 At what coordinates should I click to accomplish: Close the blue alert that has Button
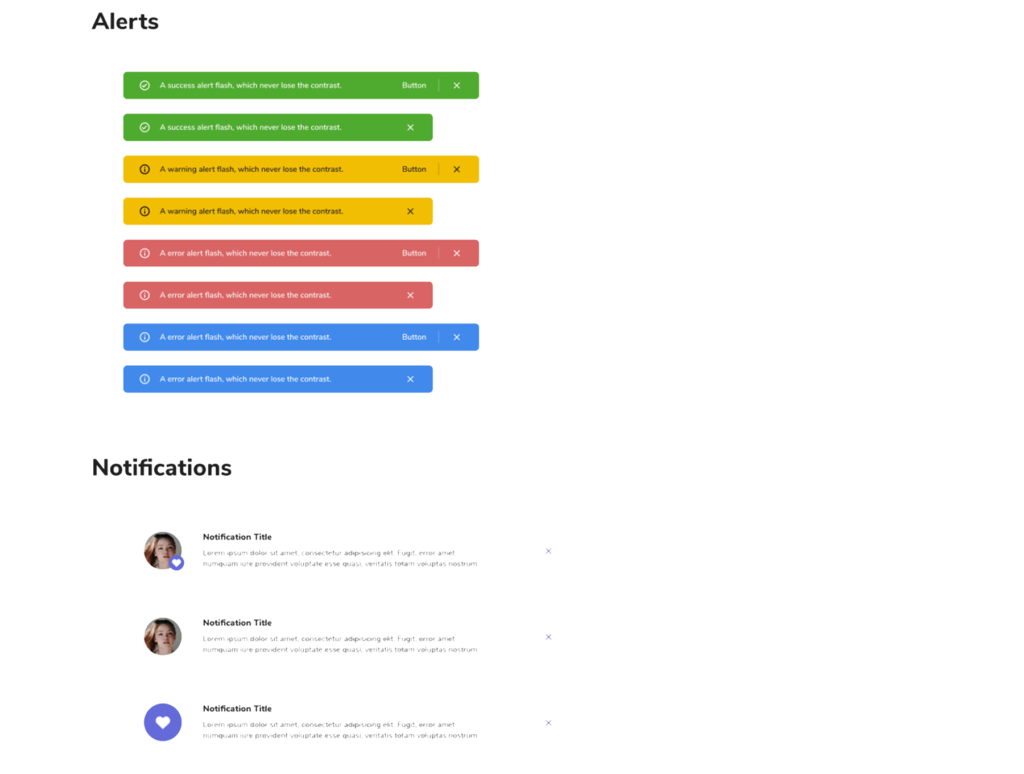tap(457, 338)
